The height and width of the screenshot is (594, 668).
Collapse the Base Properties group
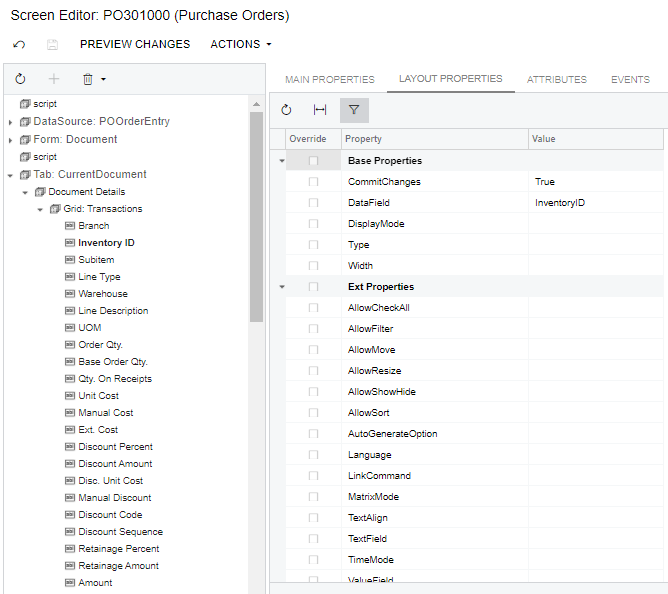pos(281,161)
